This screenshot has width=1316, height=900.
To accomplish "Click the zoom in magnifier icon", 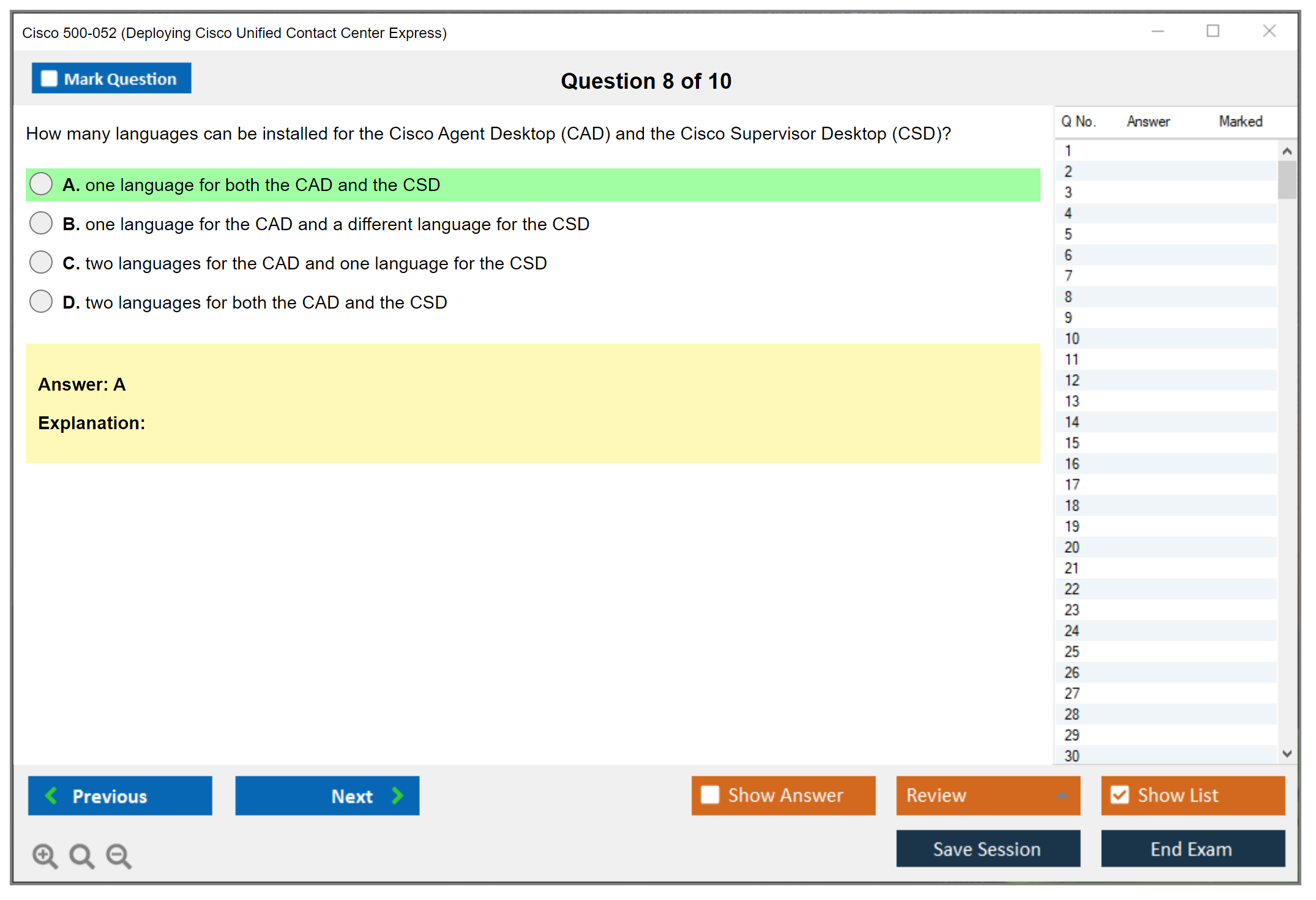I will click(x=45, y=855).
